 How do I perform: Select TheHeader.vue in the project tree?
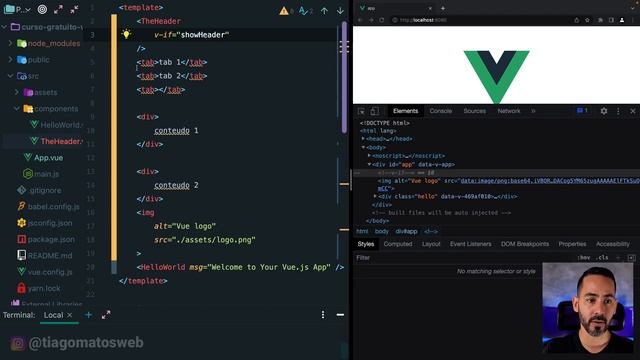(x=56, y=141)
